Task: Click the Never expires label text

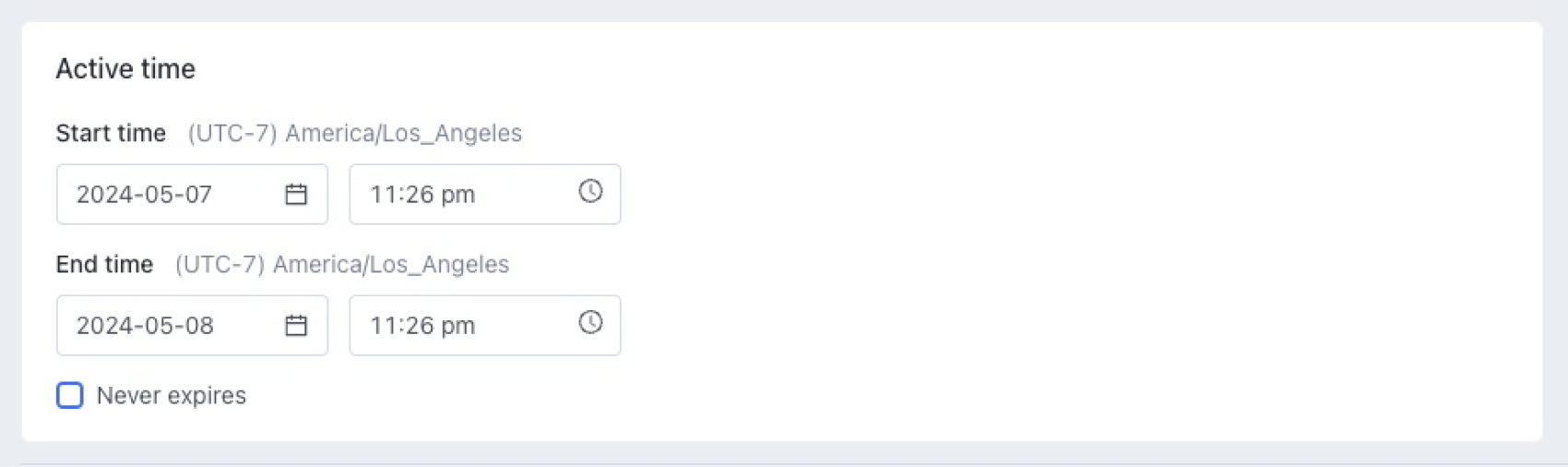Action: tap(171, 396)
